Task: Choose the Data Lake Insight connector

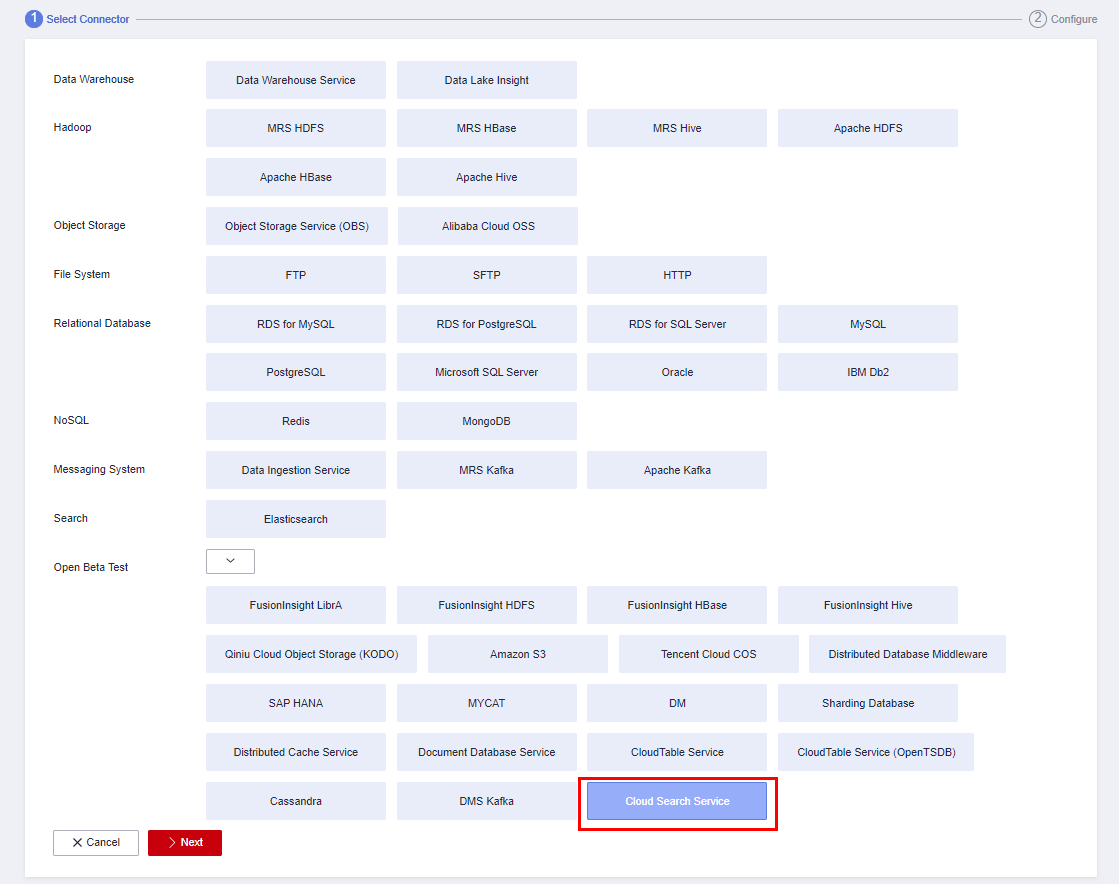Action: tap(487, 80)
